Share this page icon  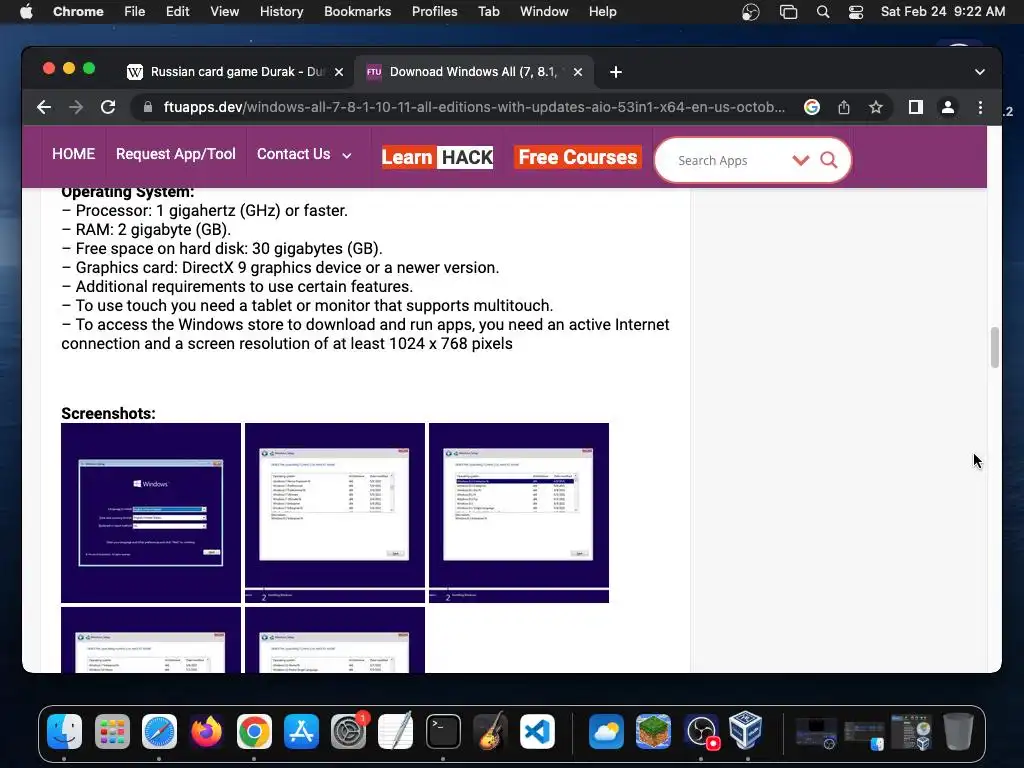tap(844, 107)
